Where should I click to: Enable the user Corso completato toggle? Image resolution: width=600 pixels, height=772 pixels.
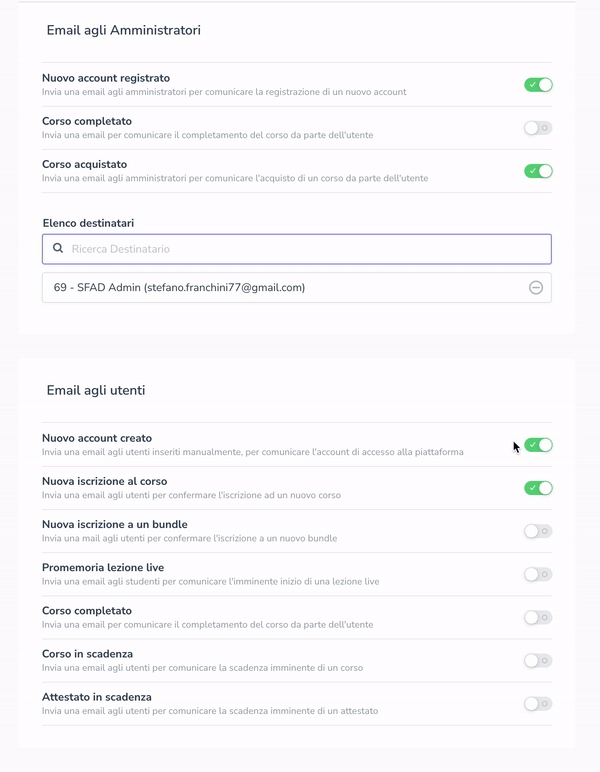tap(538, 617)
